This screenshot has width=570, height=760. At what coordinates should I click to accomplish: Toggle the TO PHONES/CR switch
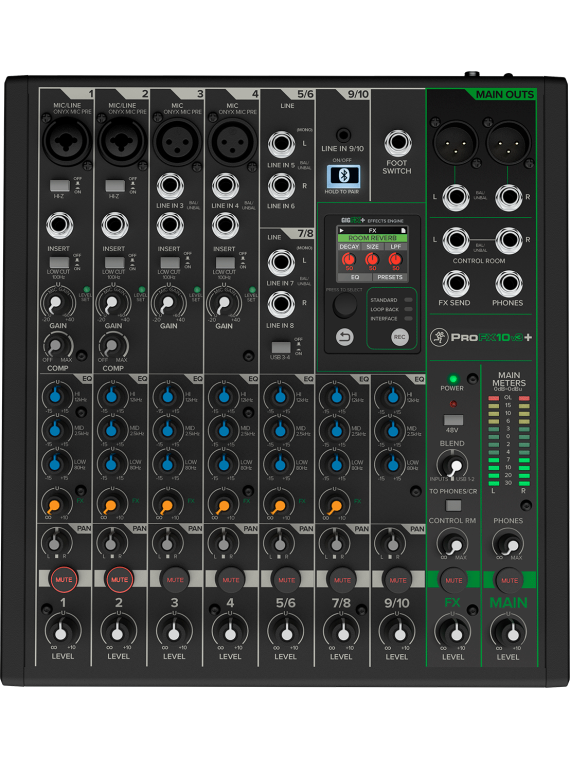click(453, 506)
